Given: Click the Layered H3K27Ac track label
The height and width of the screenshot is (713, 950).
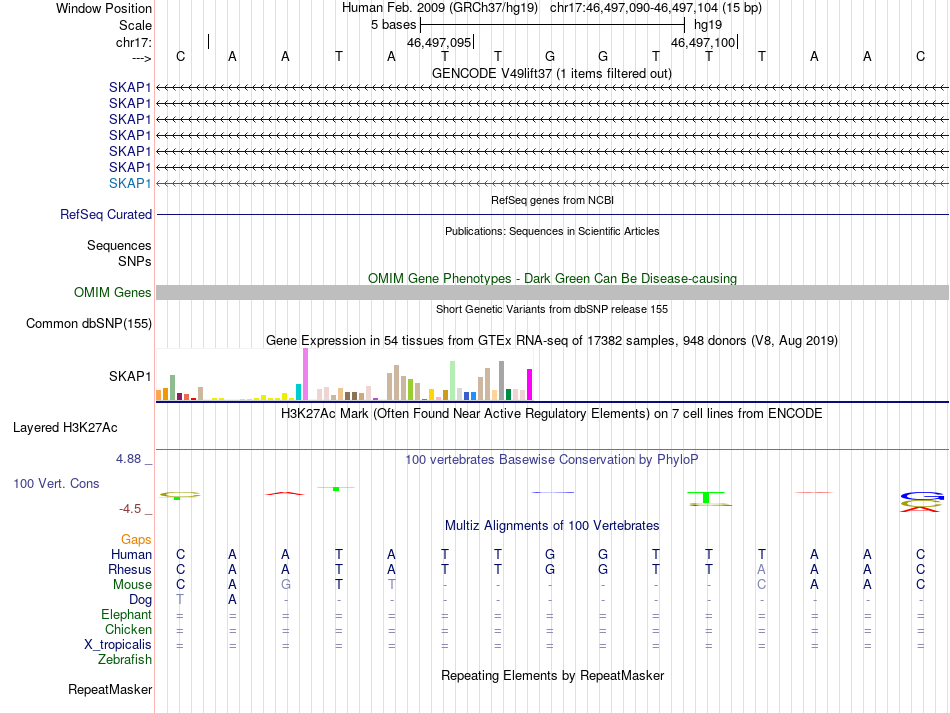Looking at the screenshot, I should coord(65,428).
